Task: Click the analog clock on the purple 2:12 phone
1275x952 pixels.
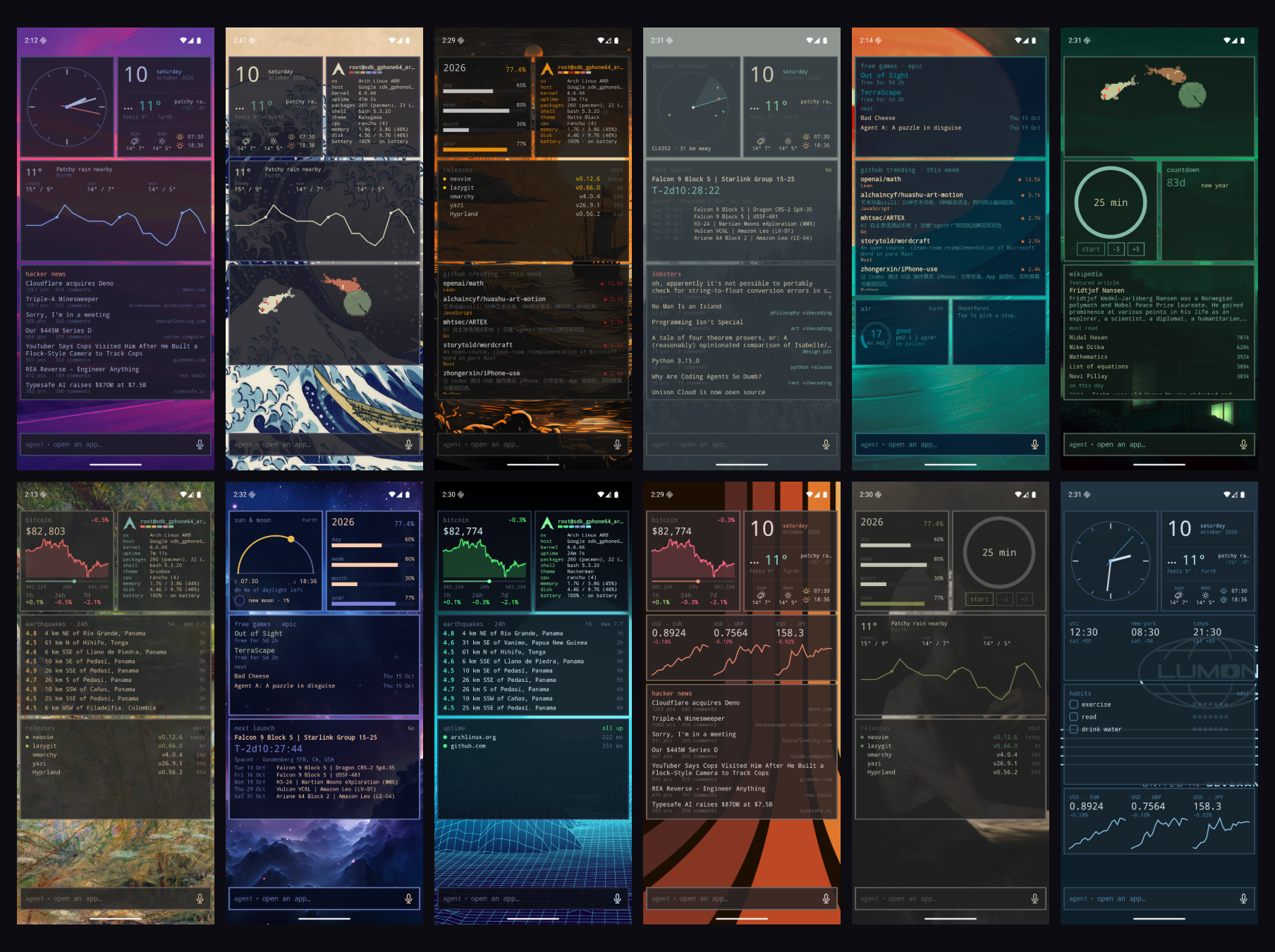Action: 66,107
